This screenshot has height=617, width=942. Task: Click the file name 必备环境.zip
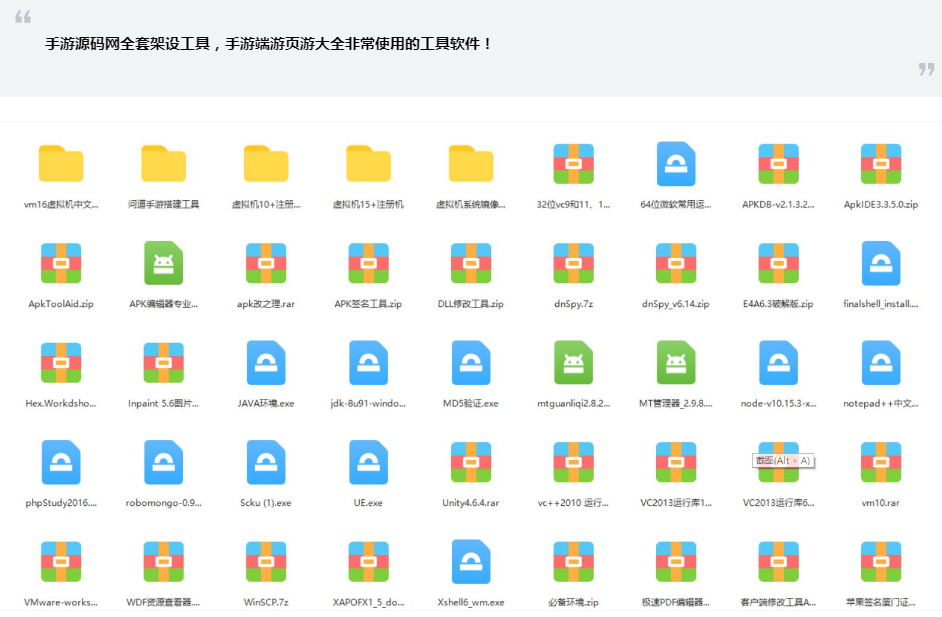pyautogui.click(x=574, y=602)
